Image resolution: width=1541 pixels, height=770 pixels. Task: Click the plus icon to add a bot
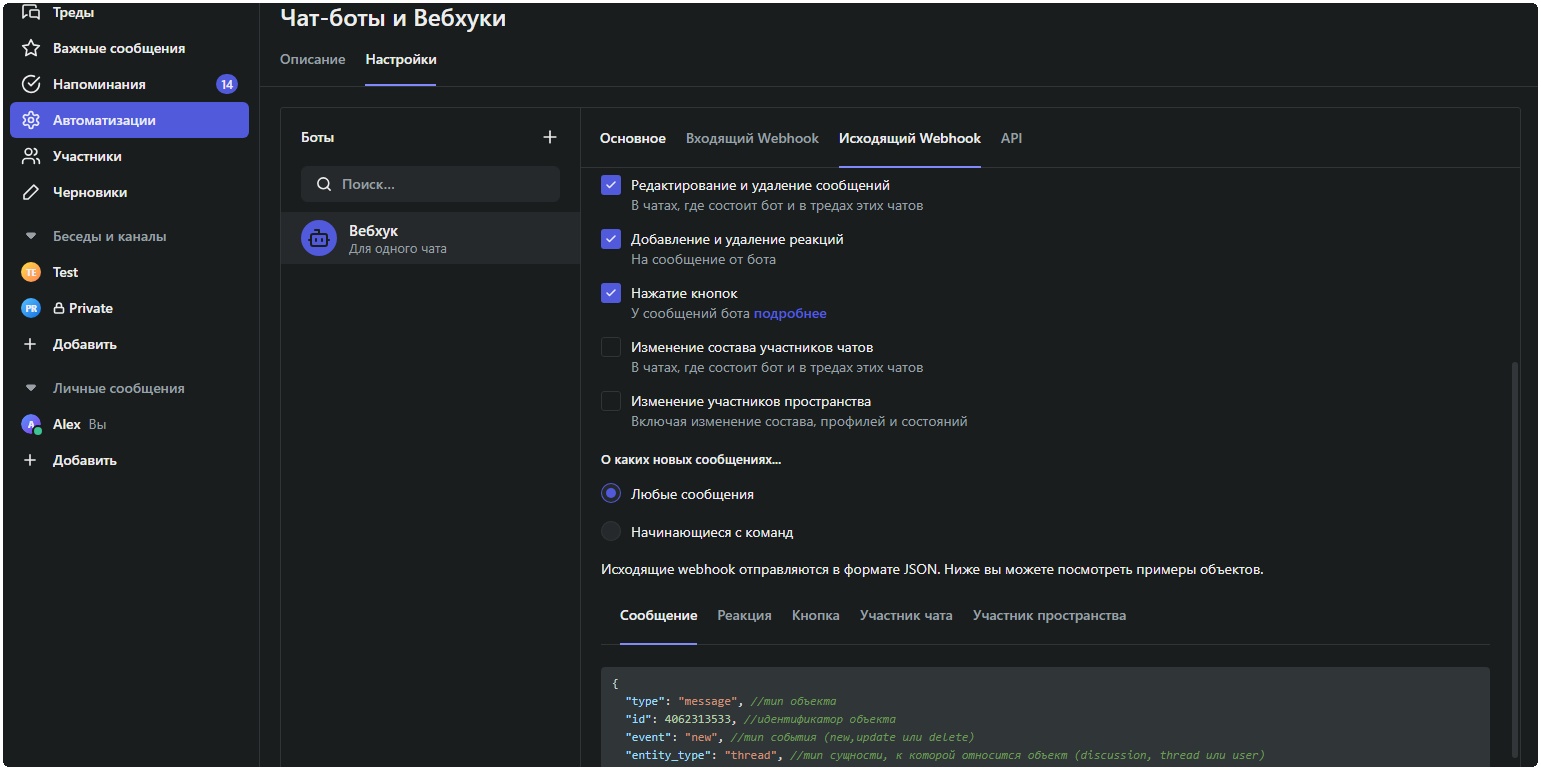pyautogui.click(x=549, y=137)
